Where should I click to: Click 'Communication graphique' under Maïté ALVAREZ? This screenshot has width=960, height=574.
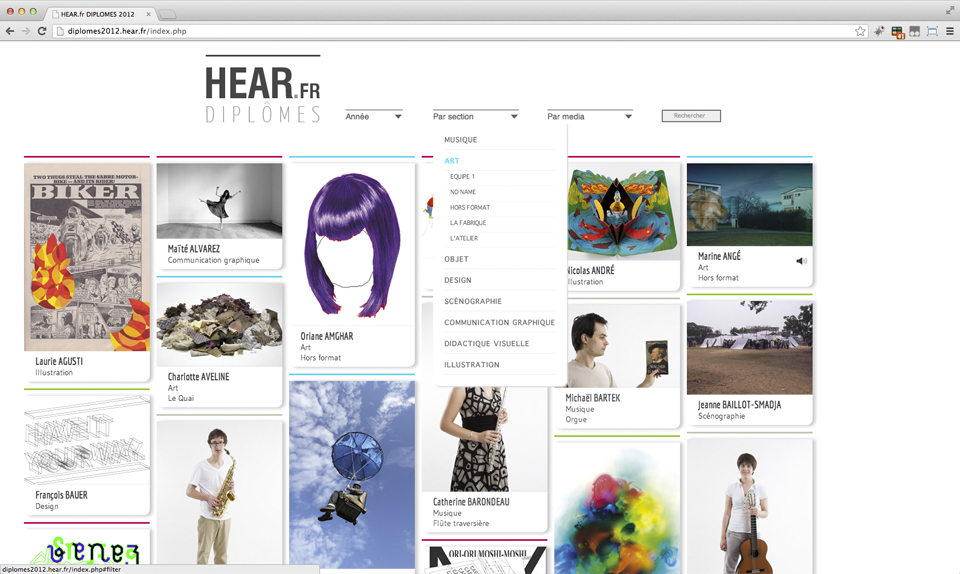(x=214, y=260)
